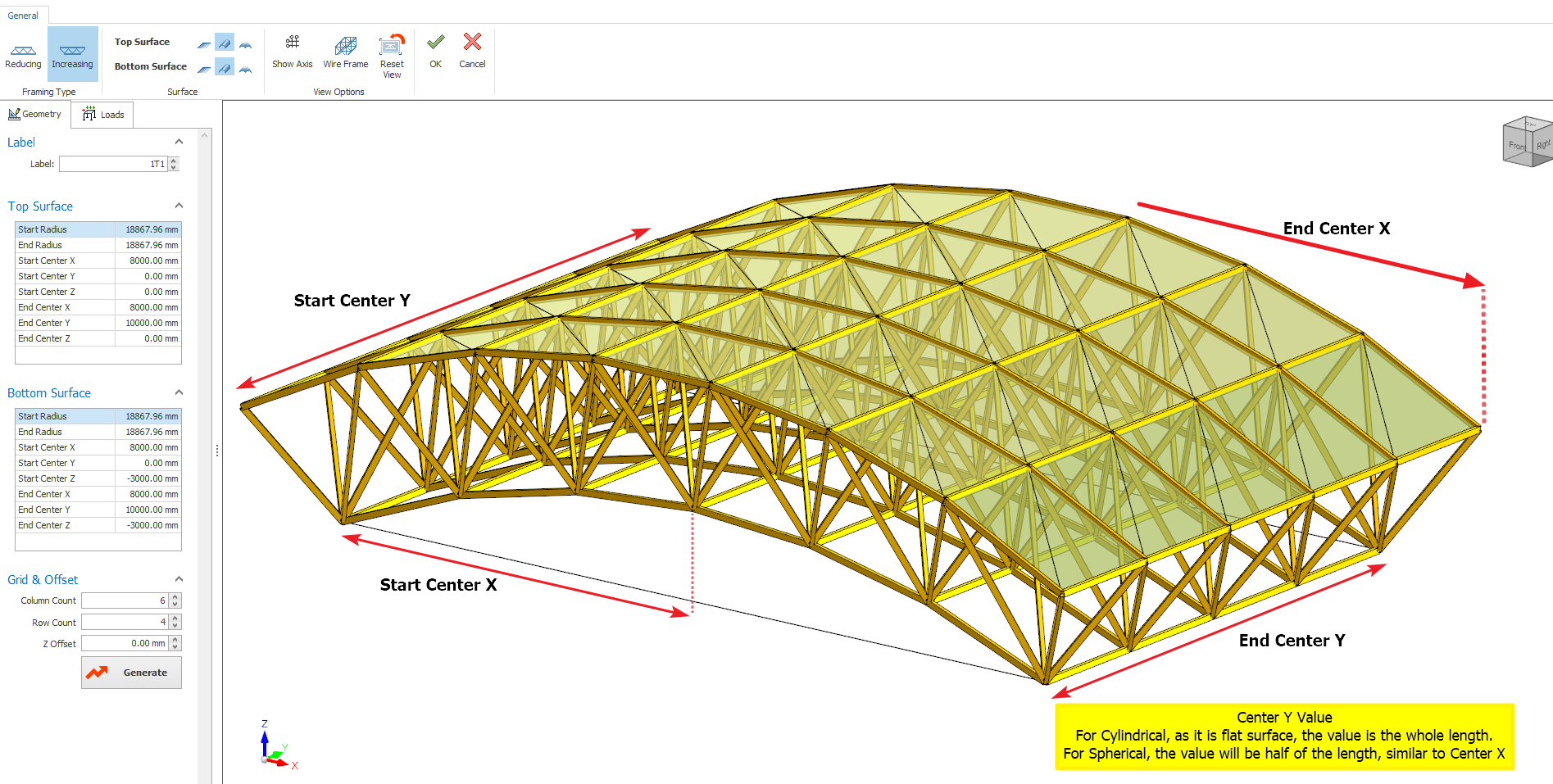Click the Label text input field
Screen dimensions: 1553x784
coord(112,164)
